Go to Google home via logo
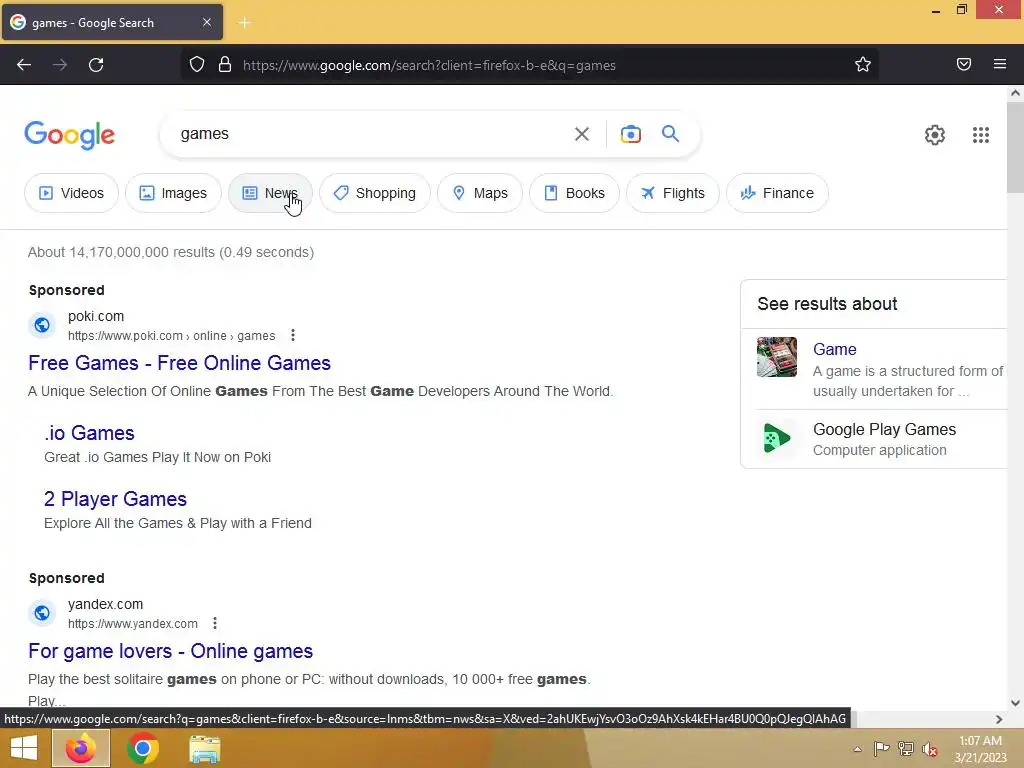Image resolution: width=1024 pixels, height=768 pixels. point(70,135)
